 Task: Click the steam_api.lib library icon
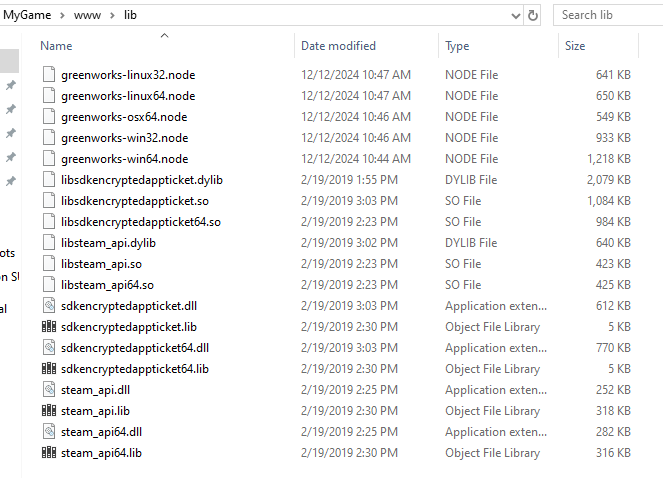click(49, 411)
